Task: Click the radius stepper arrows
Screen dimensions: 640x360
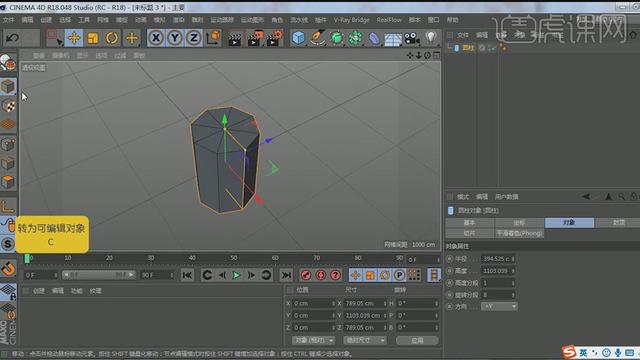Action: [x=513, y=259]
